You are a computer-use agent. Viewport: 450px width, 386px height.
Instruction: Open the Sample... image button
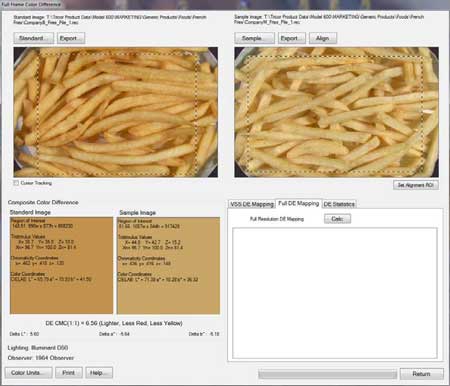254,38
